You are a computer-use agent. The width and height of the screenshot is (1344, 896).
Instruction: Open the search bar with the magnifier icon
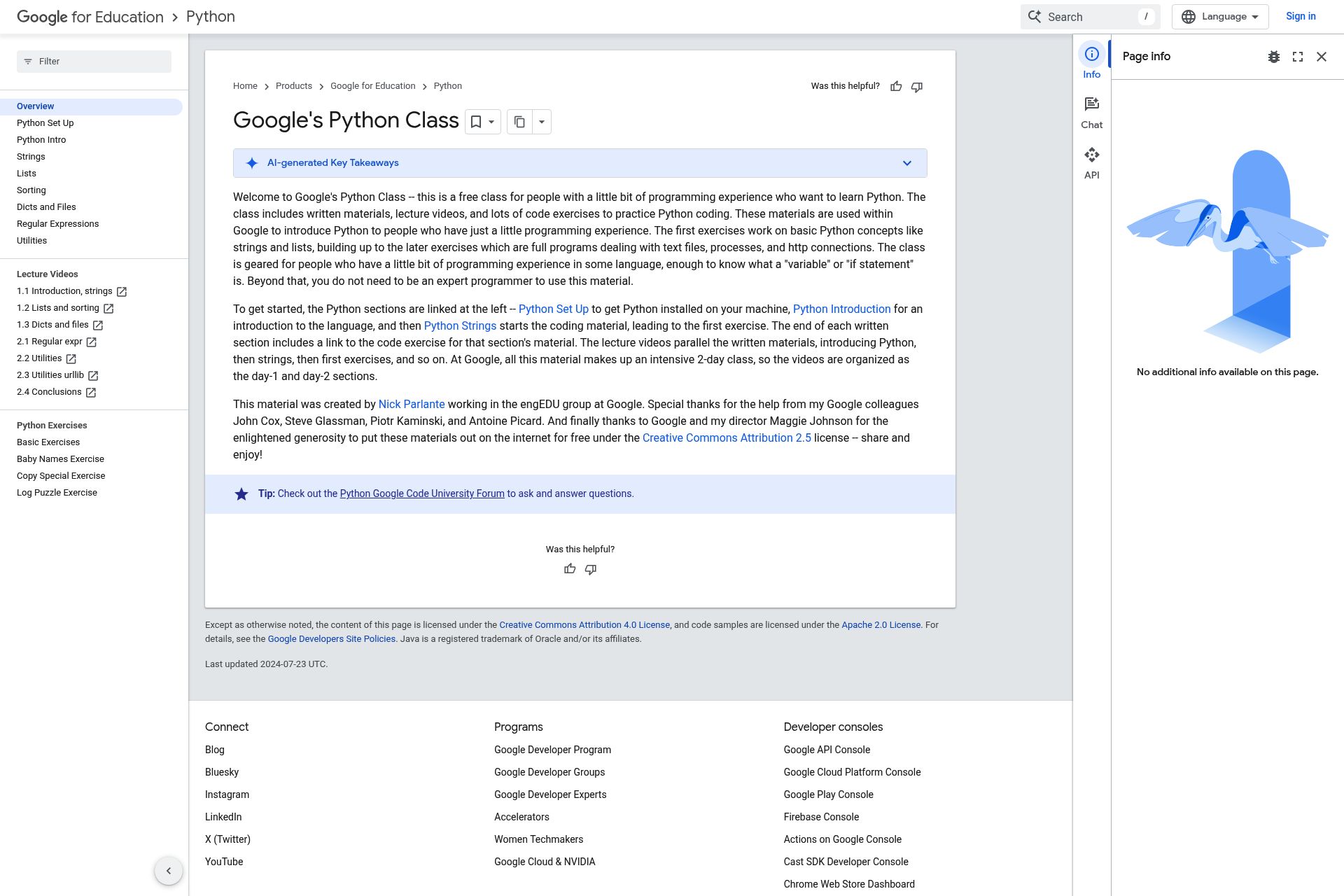pyautogui.click(x=1035, y=16)
